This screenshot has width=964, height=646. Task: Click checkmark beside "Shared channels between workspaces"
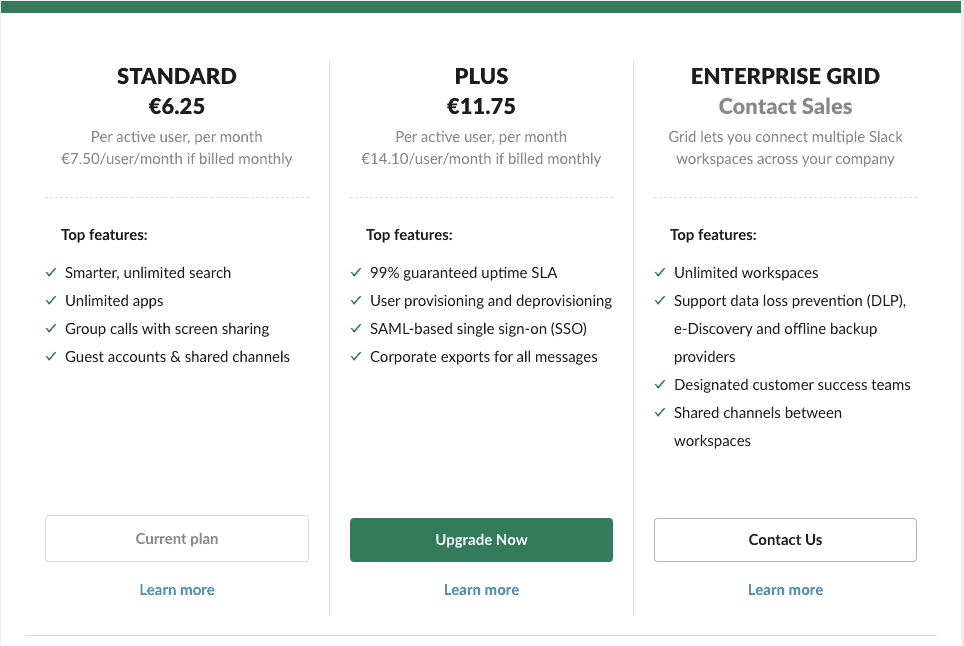pos(659,412)
